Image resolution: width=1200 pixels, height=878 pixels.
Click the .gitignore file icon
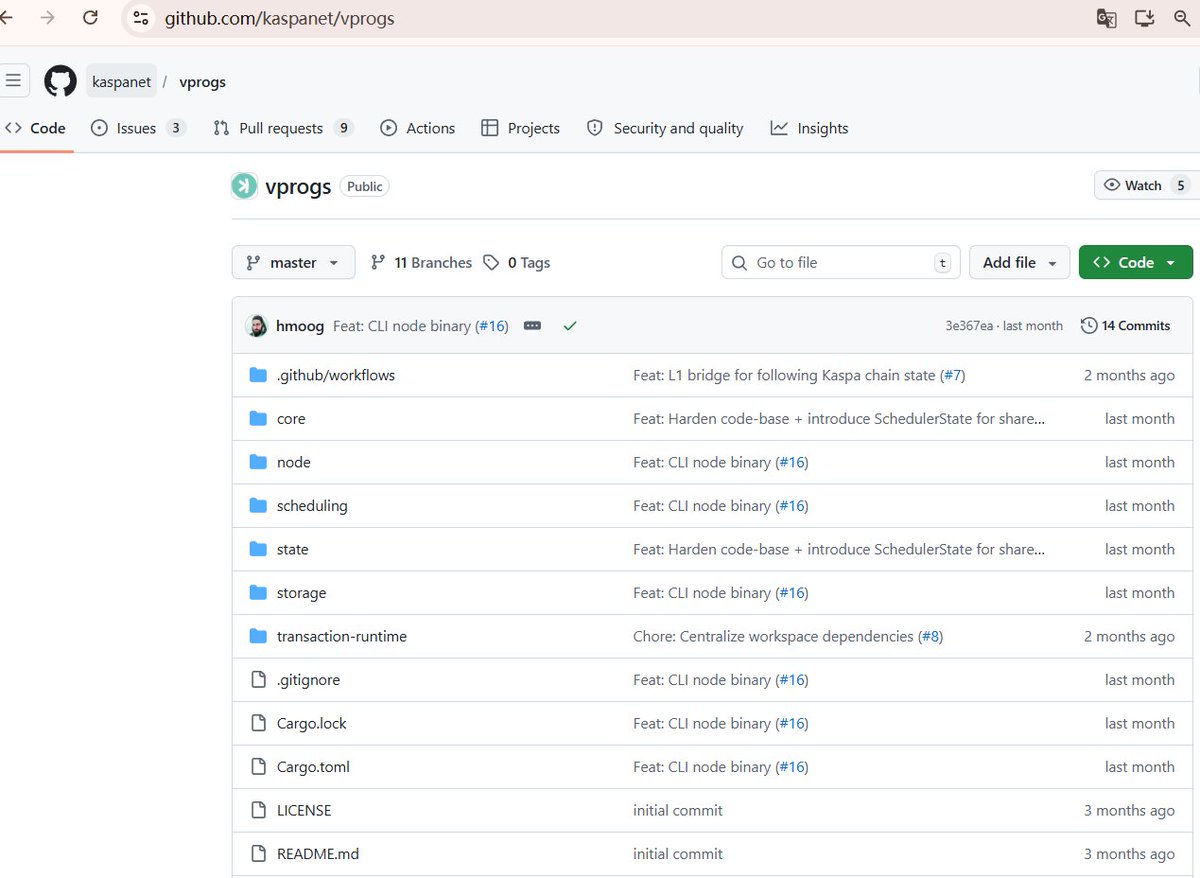pyautogui.click(x=258, y=680)
